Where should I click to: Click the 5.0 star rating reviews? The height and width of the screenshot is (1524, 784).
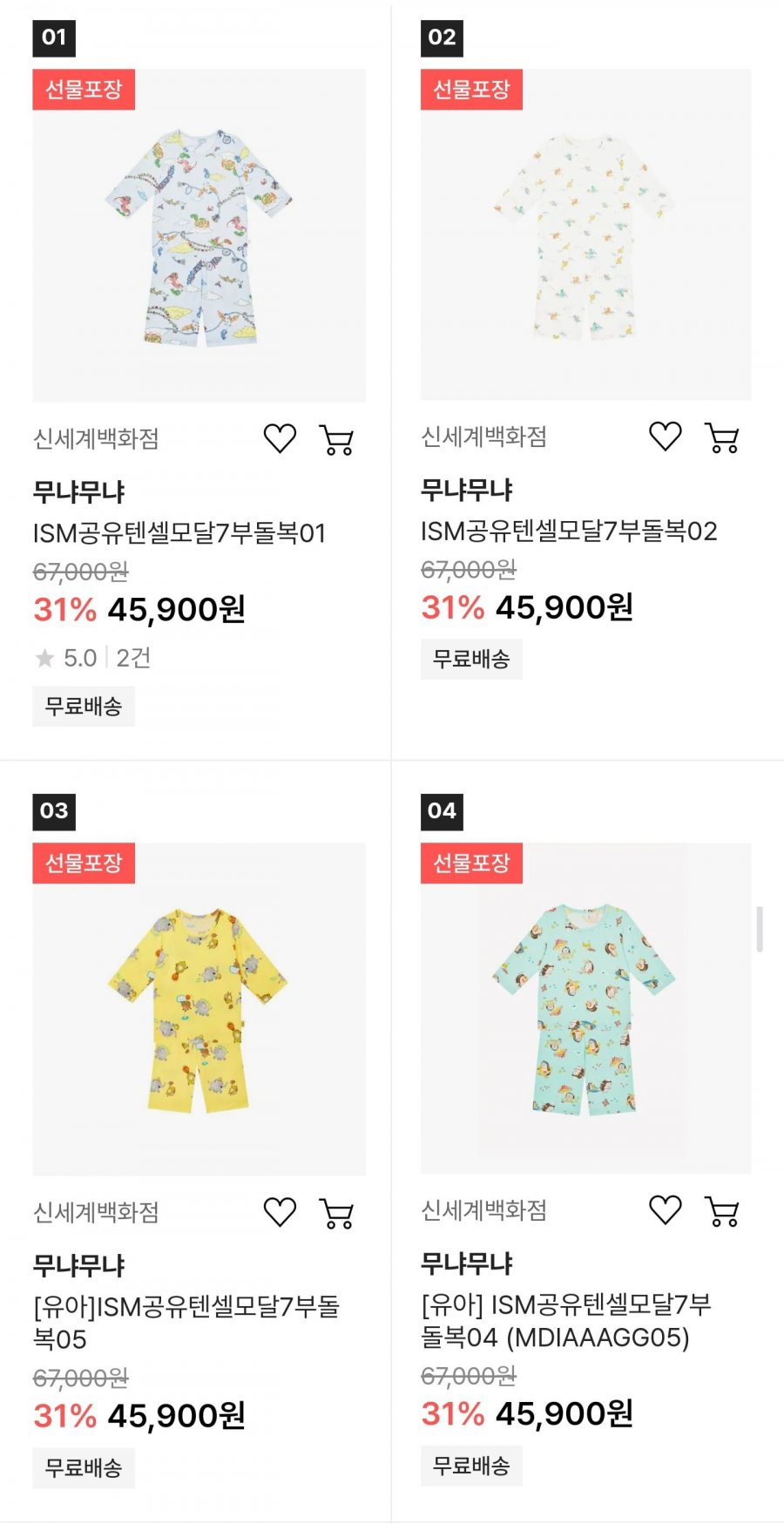click(92, 658)
